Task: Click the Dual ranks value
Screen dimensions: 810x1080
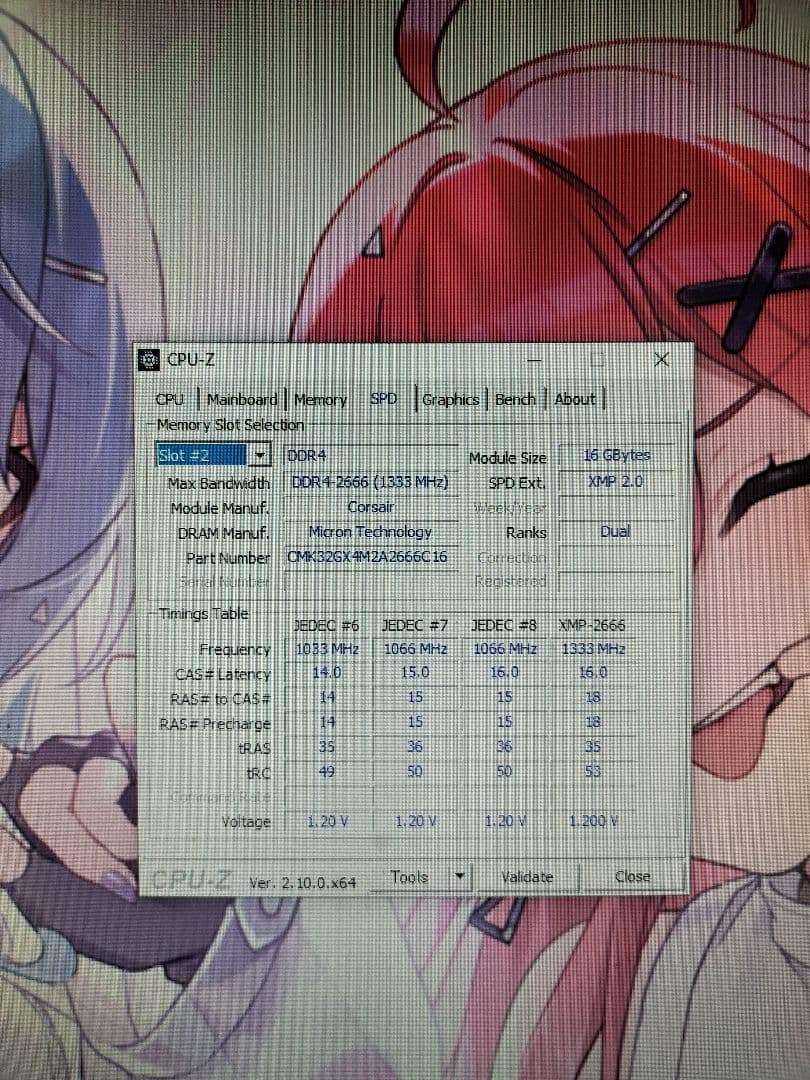Action: pos(615,531)
